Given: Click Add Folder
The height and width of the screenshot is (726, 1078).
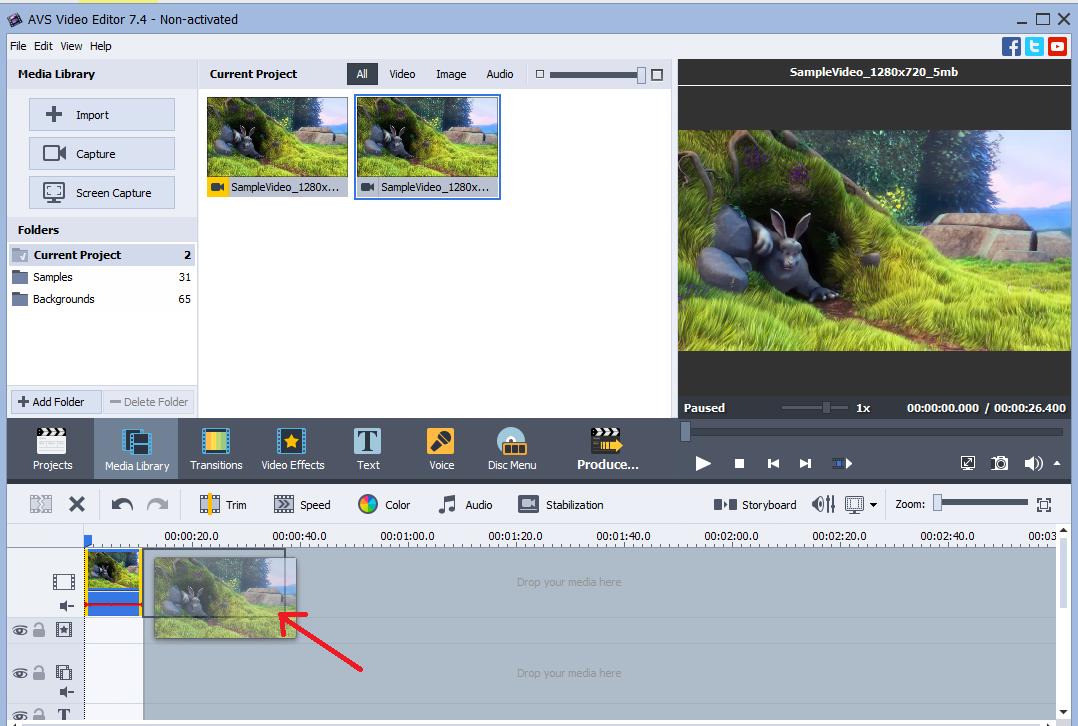Looking at the screenshot, I should pos(55,402).
